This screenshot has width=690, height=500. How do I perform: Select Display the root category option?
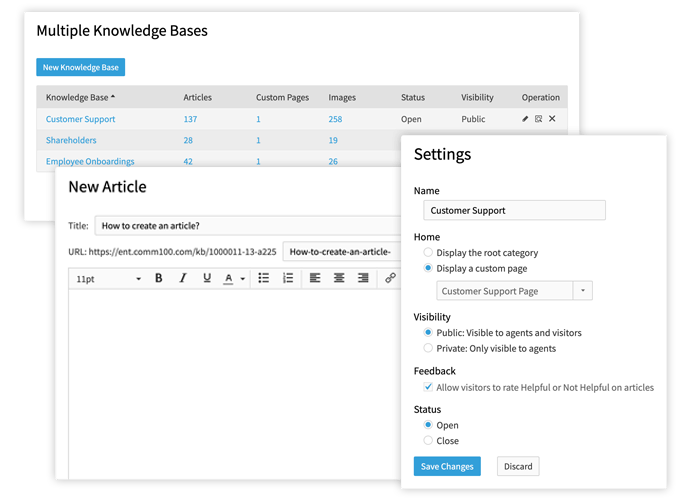428,252
